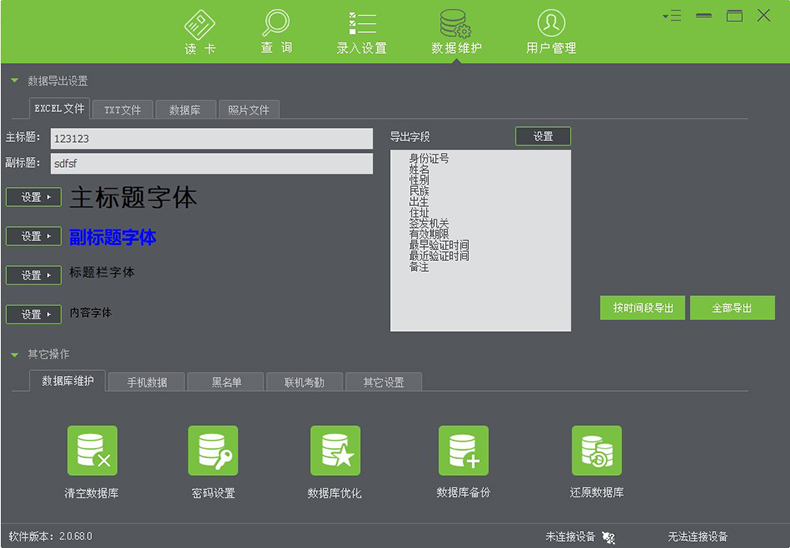Start 数据库备份 database backup
The image size is (790, 548).
click(x=464, y=451)
